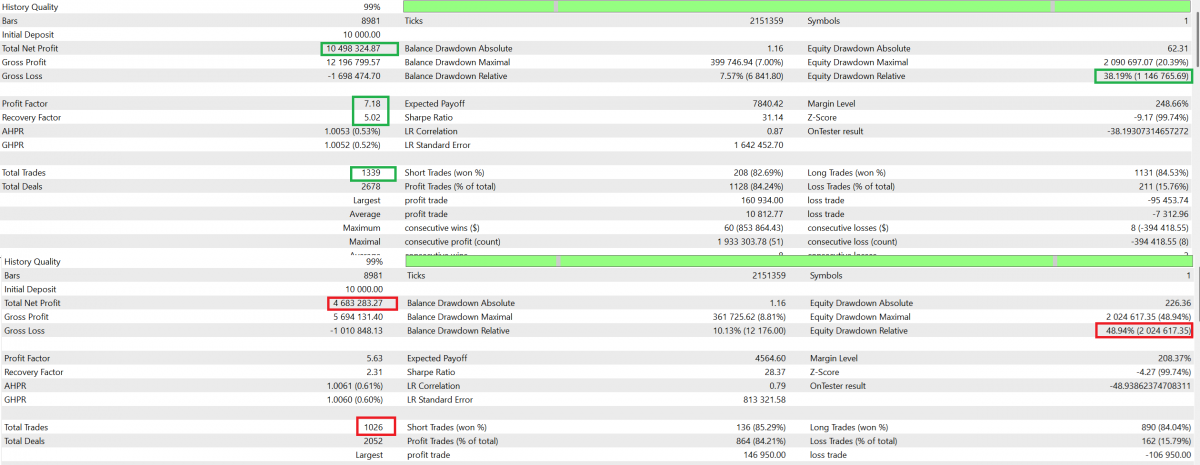Select Balance Drawdown Relative 10.13% (12 176.00)
Viewport: 1200px width, 465px height.
pos(751,330)
